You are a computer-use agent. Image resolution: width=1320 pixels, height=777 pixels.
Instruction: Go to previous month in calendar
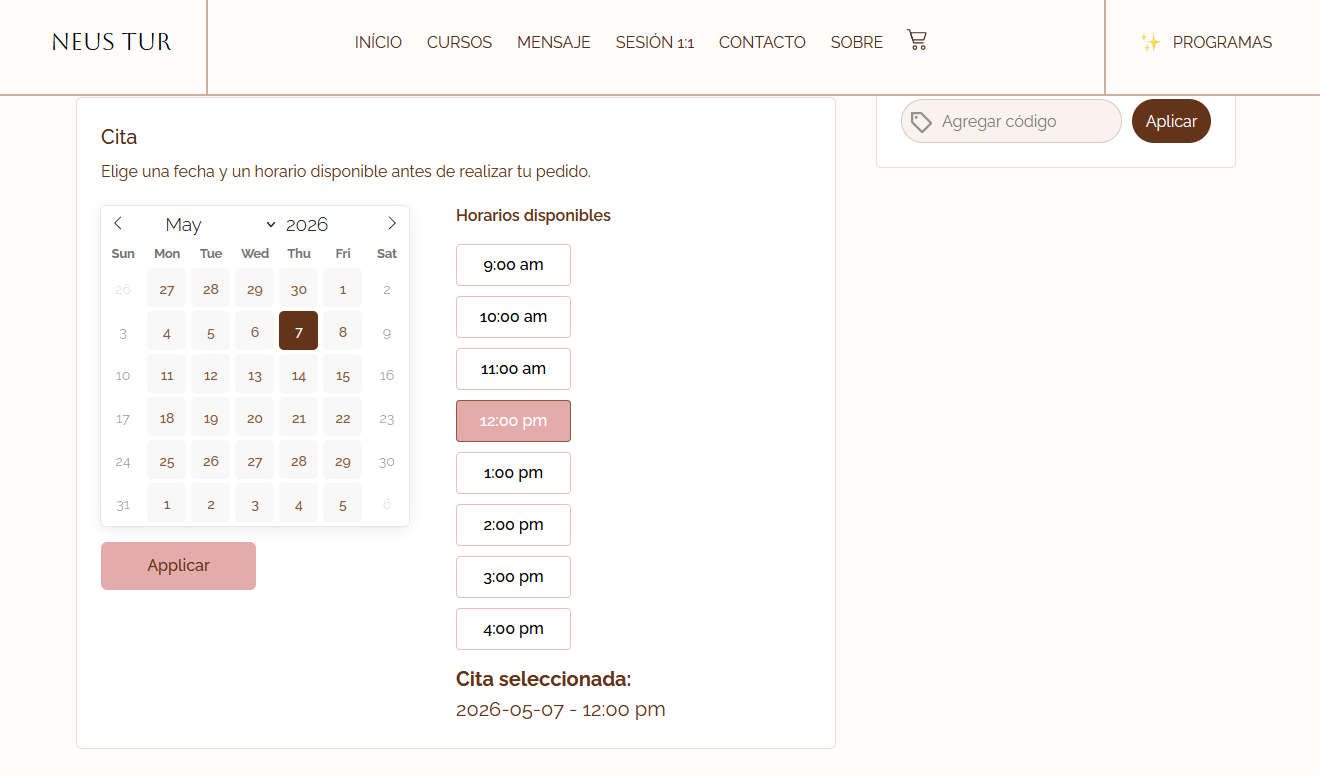pyautogui.click(x=118, y=223)
